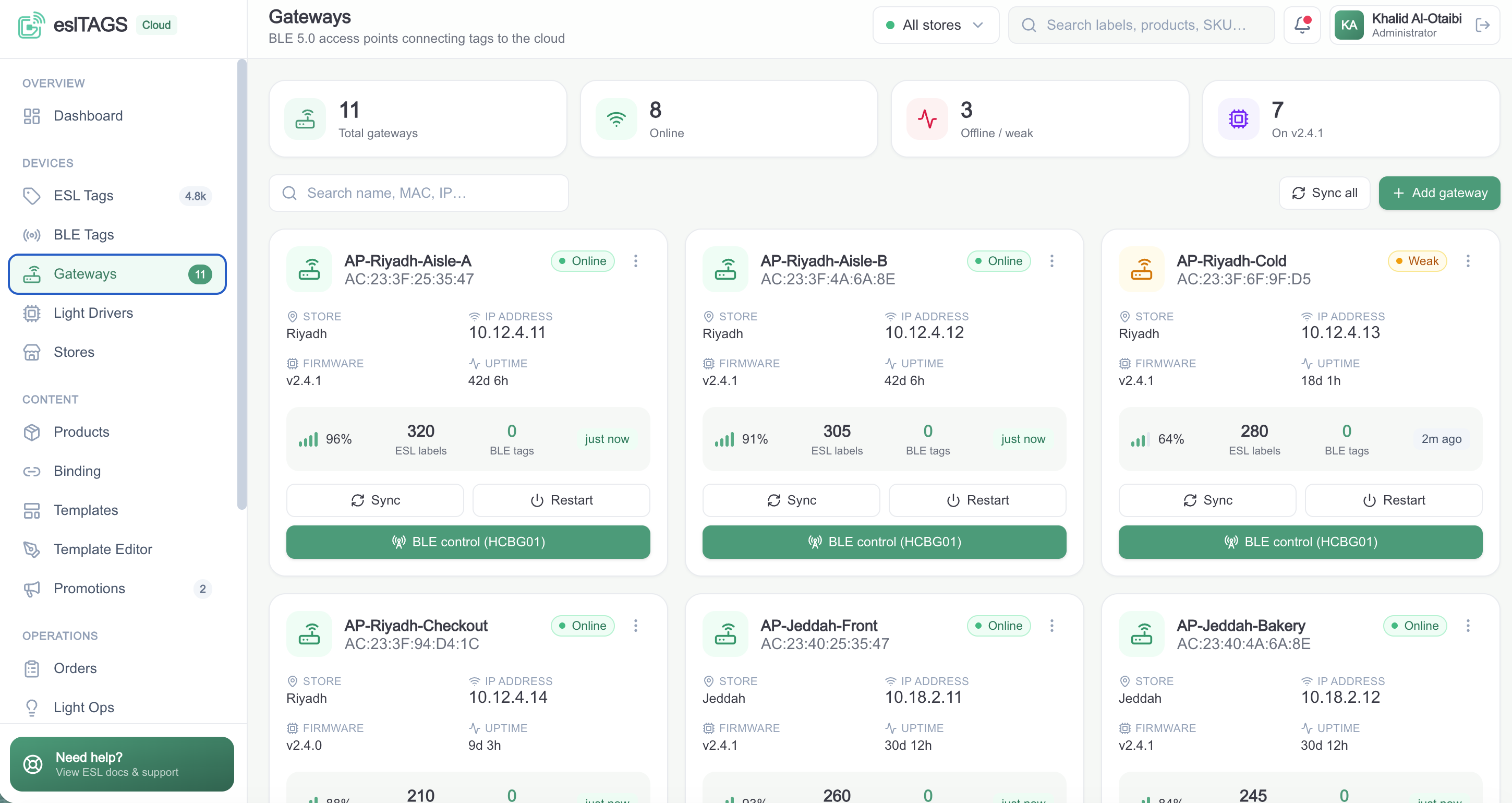This screenshot has height=803, width=1512.
Task: Click the logout icon next to Khalid Al-Otaibi
Action: [1482, 25]
